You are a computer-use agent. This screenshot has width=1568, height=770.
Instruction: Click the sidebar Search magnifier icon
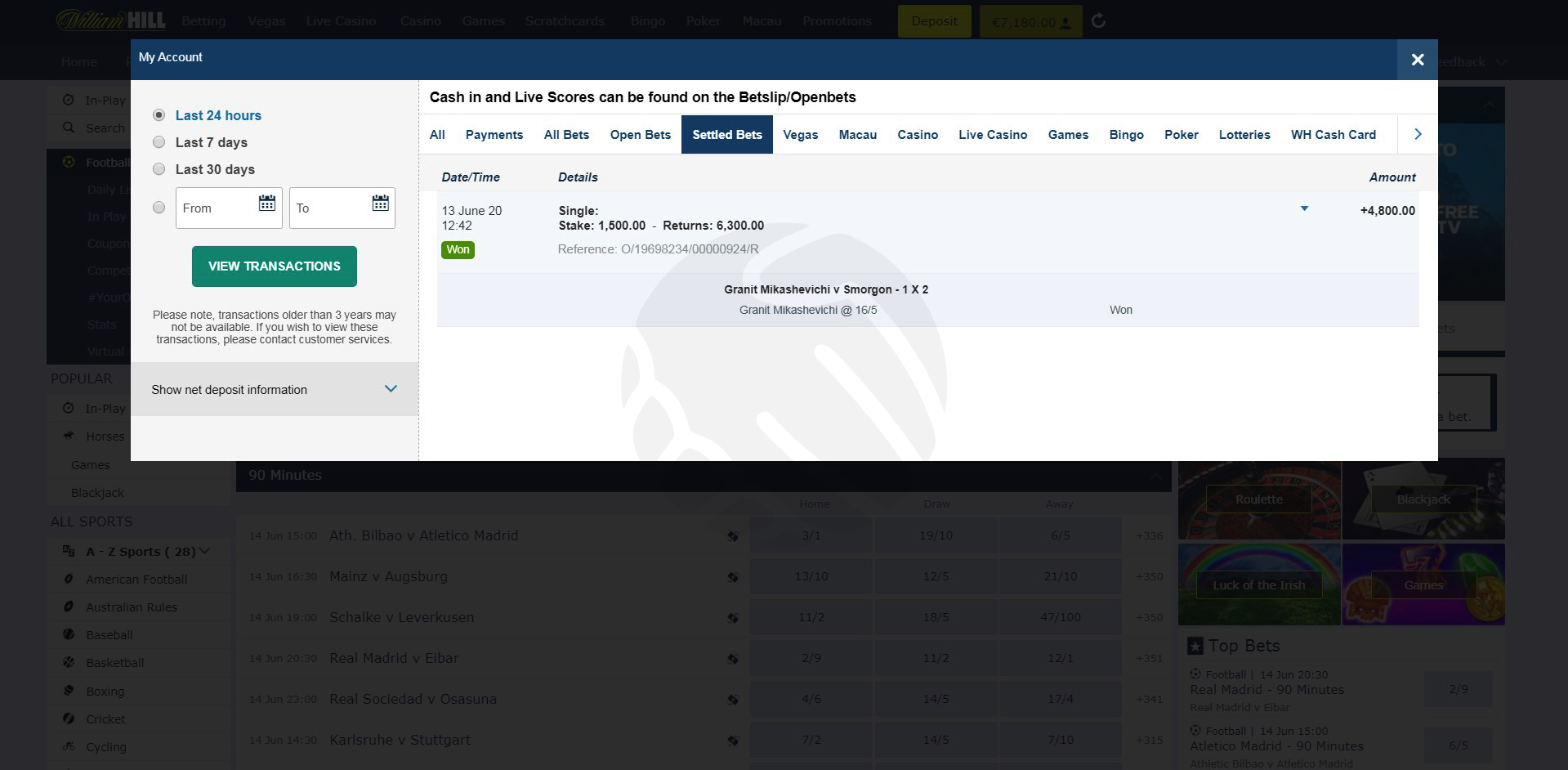(x=69, y=128)
